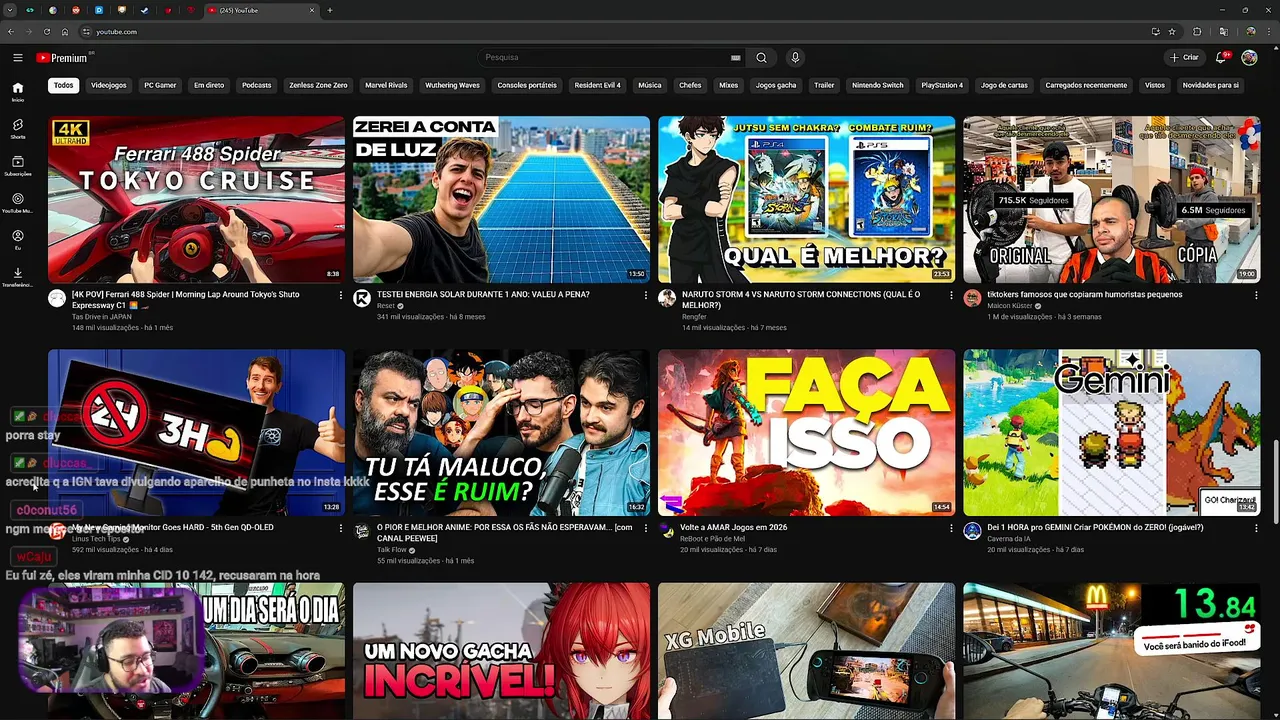Open the Reset channel avatar
The width and height of the screenshot is (1280, 720).
coord(362,298)
